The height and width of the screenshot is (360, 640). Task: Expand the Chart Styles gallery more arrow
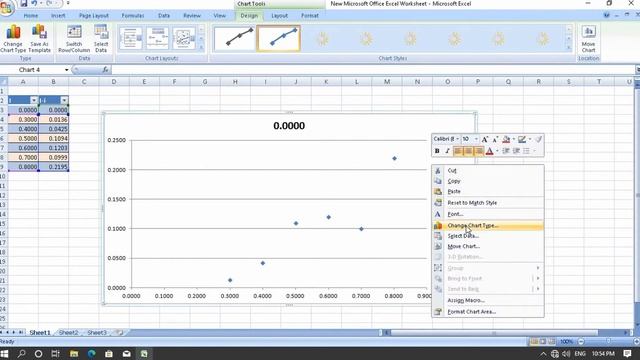(x=569, y=48)
